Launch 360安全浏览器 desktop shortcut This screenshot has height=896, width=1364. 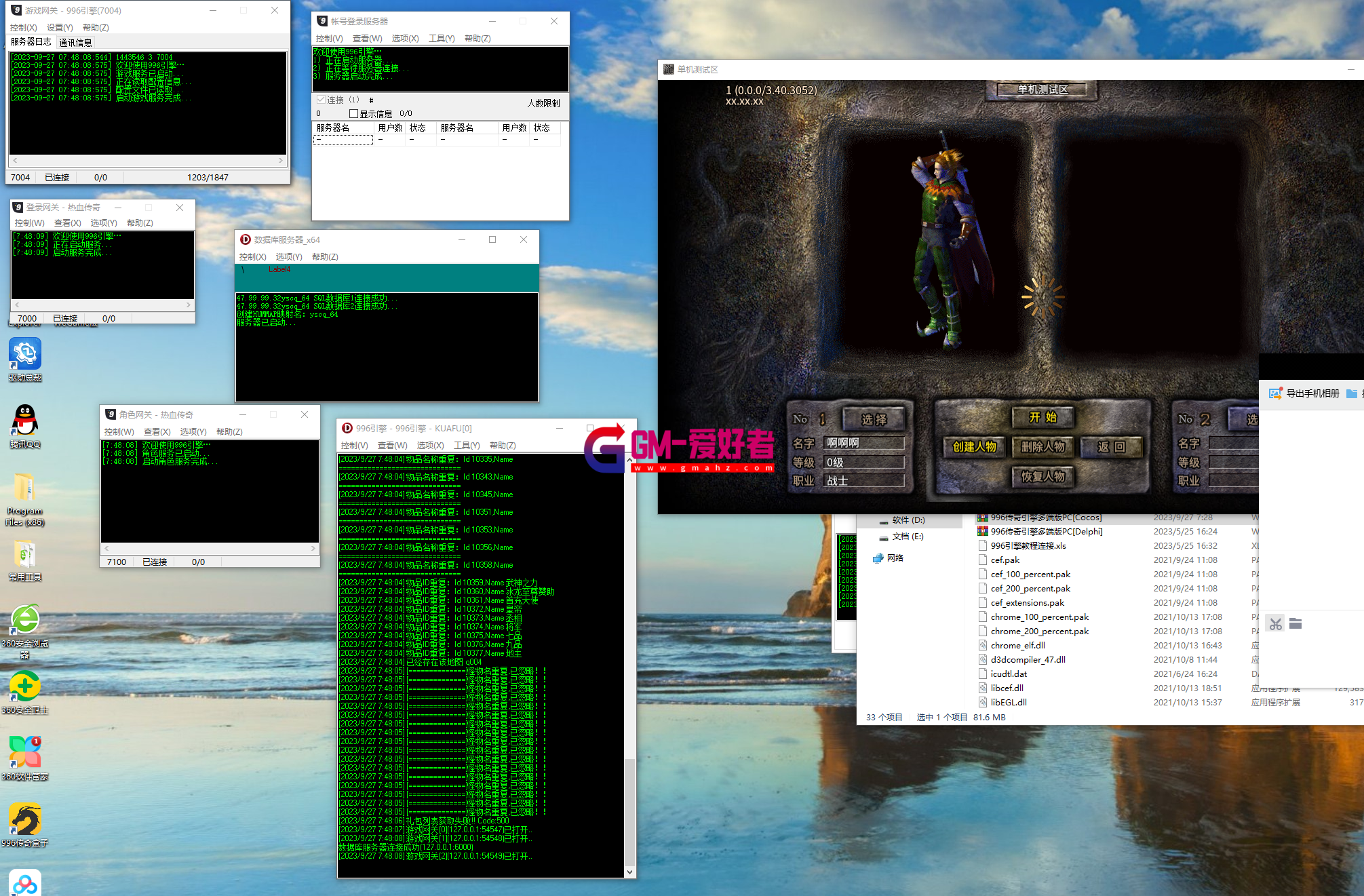coord(25,620)
